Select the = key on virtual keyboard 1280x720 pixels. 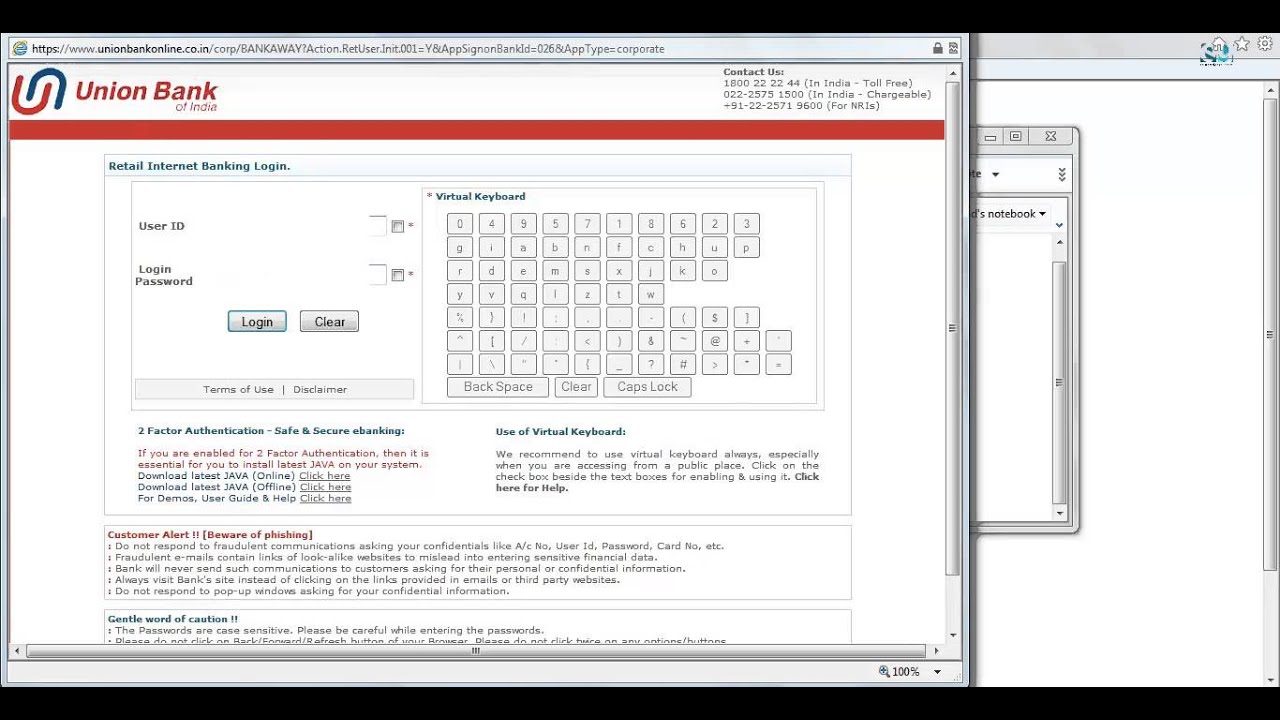(778, 365)
